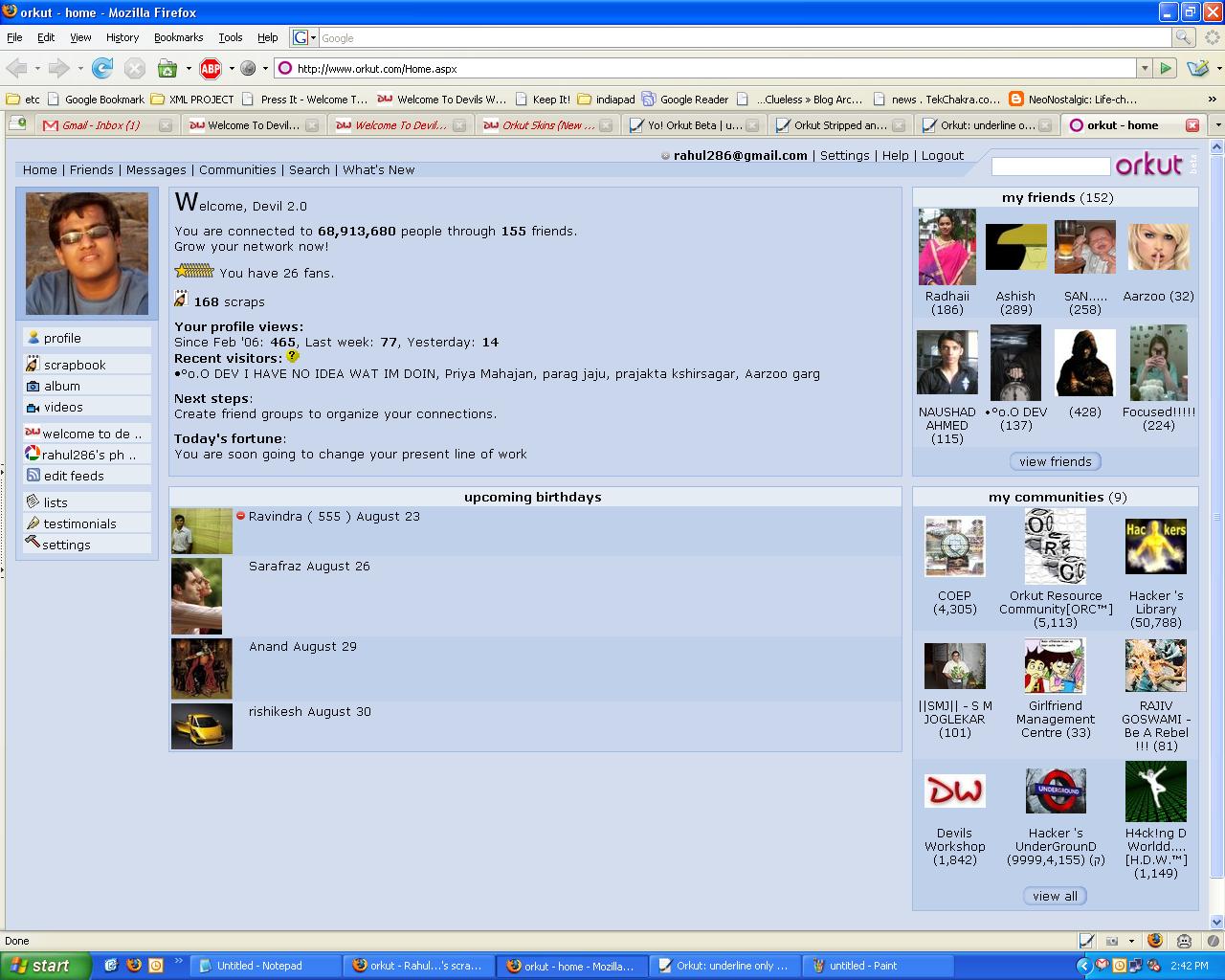Click the red ABP Adblock Plus icon
1225x980 pixels.
tap(211, 68)
